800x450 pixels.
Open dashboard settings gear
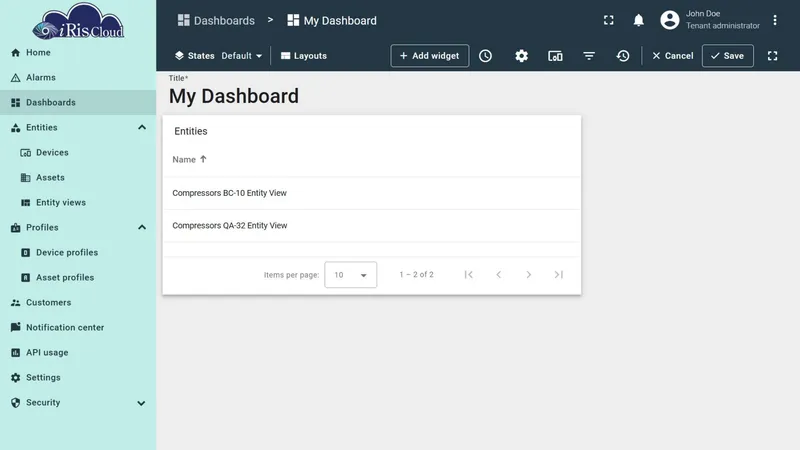(521, 56)
